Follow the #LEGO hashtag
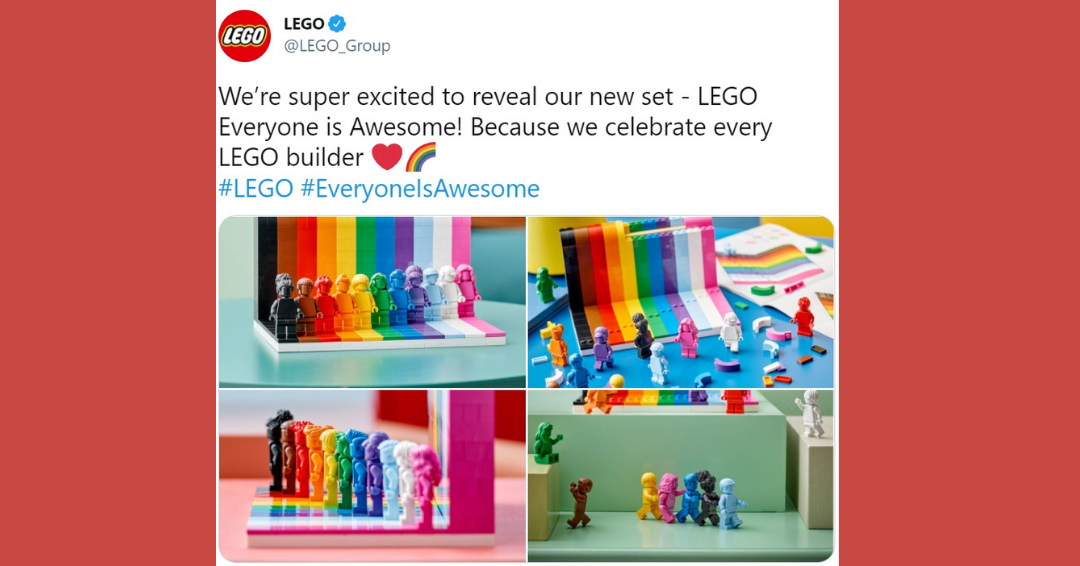 click(x=256, y=189)
